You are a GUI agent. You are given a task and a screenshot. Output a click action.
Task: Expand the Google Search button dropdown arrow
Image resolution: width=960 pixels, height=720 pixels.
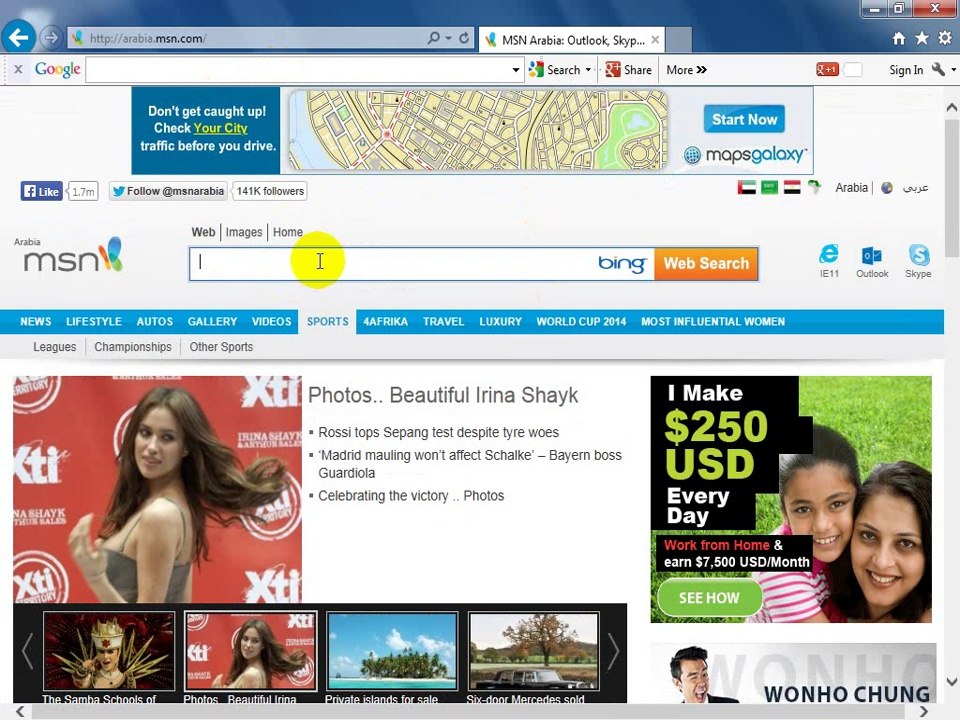pyautogui.click(x=588, y=70)
